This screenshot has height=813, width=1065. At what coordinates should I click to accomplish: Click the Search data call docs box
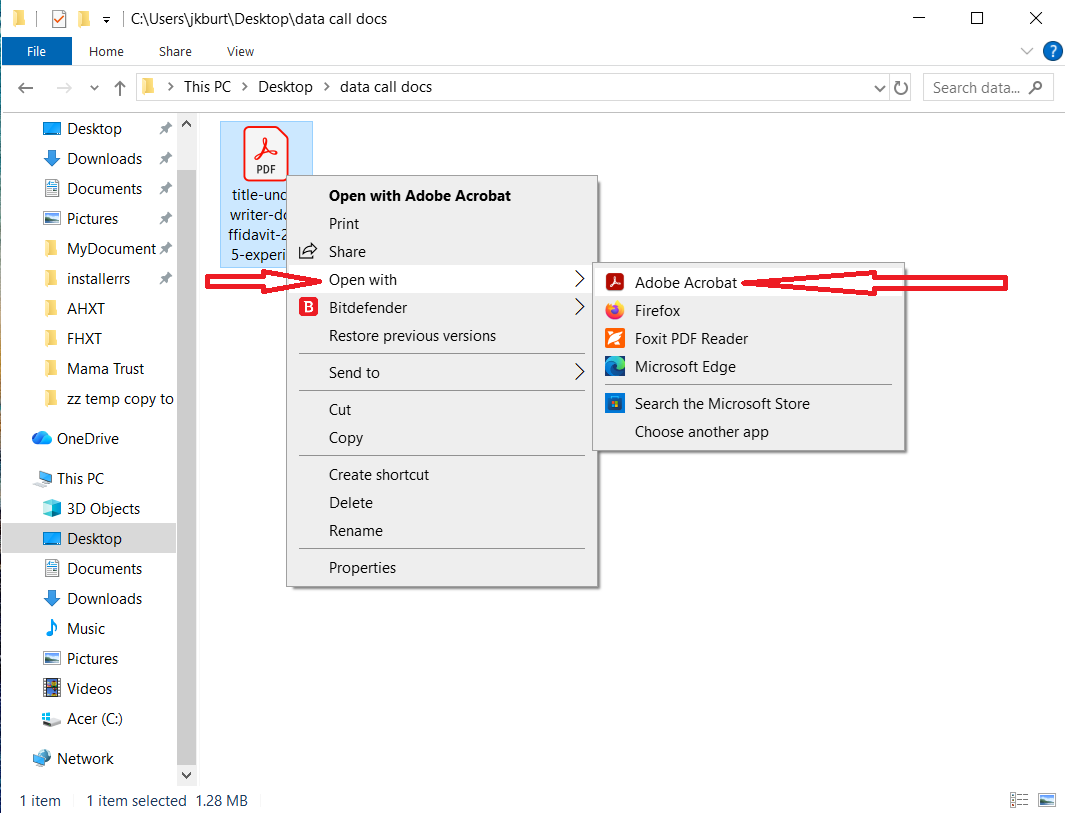[988, 88]
